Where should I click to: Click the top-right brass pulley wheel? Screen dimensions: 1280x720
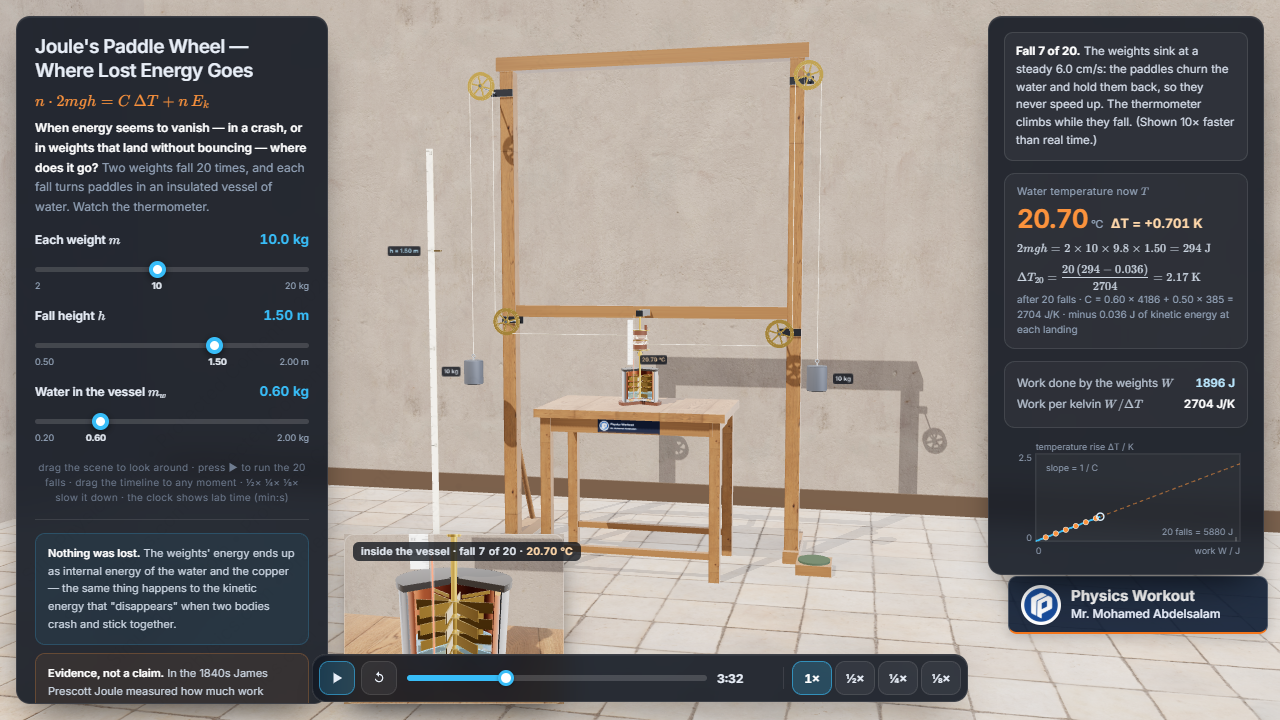pos(808,74)
